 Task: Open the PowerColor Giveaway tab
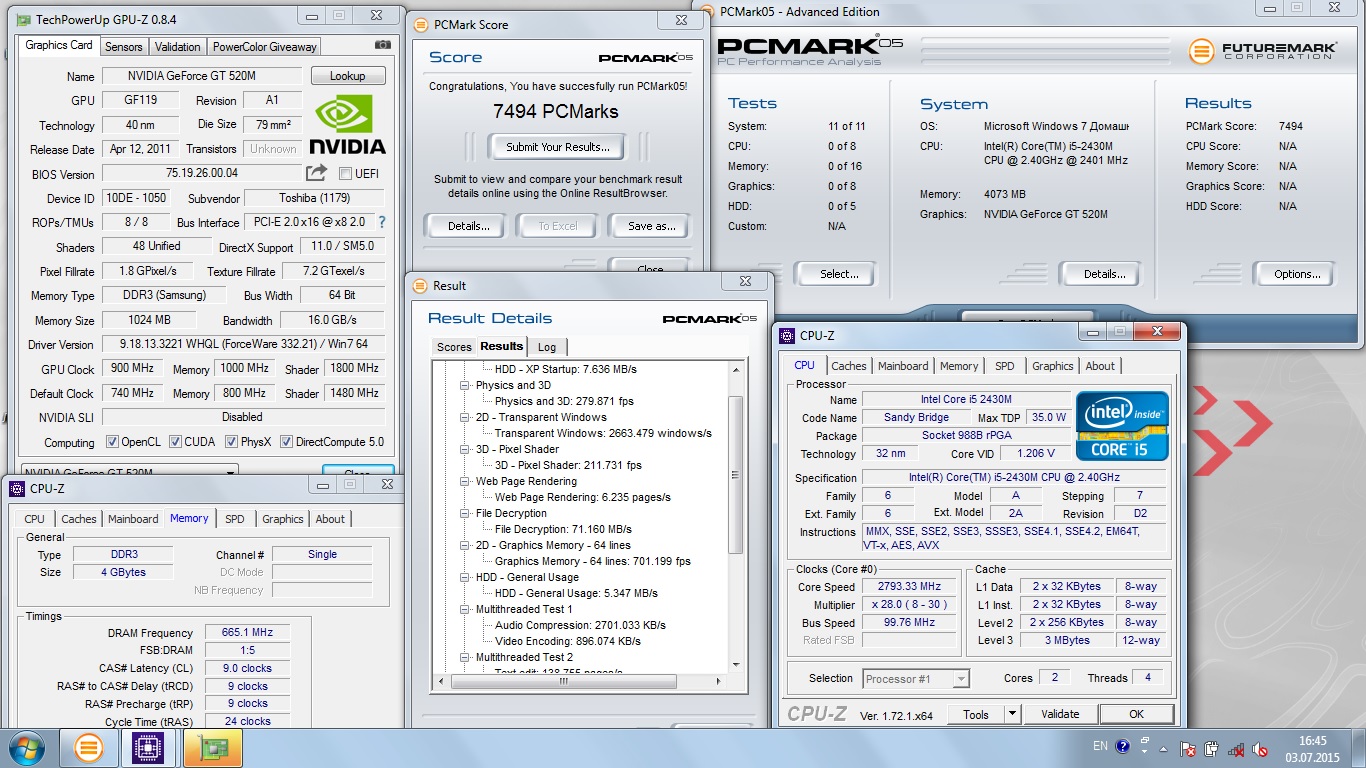point(264,46)
